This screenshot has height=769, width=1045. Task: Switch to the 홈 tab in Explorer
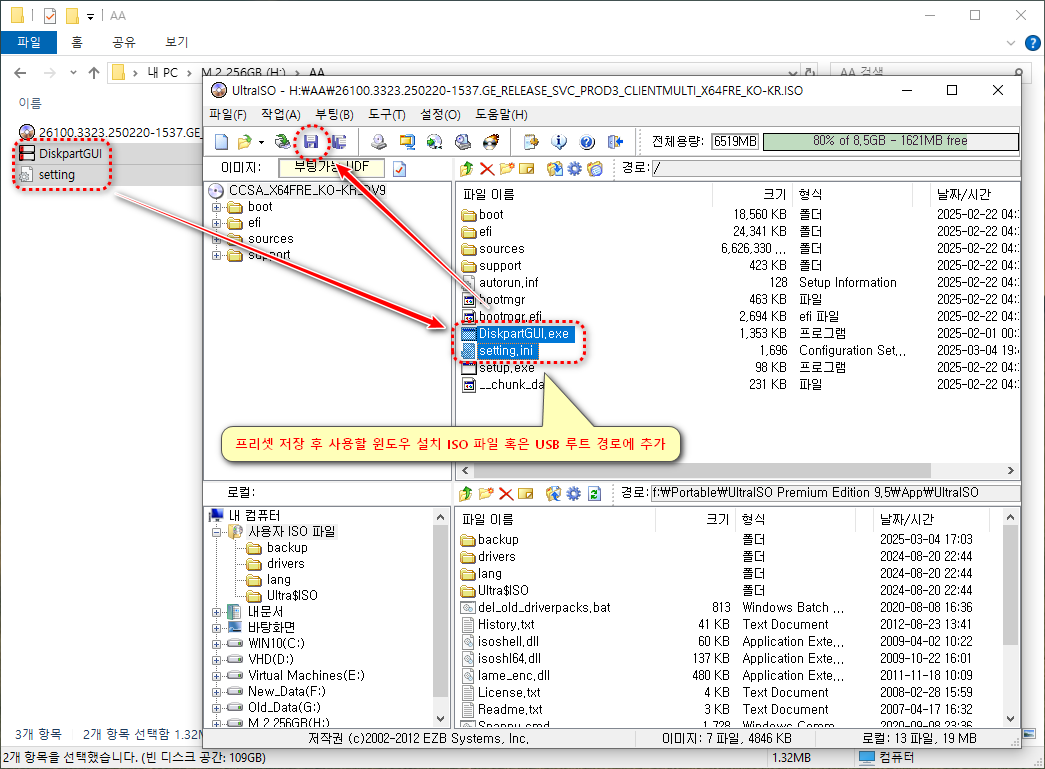click(x=77, y=42)
